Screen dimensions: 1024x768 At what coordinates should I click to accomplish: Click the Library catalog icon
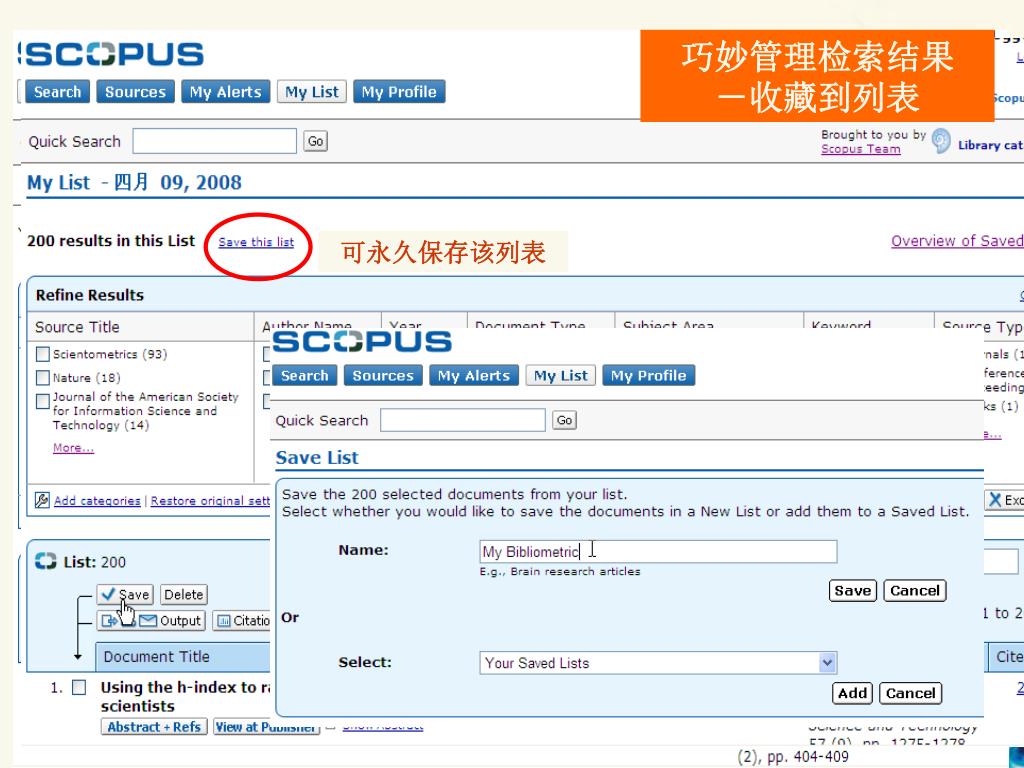(x=941, y=141)
